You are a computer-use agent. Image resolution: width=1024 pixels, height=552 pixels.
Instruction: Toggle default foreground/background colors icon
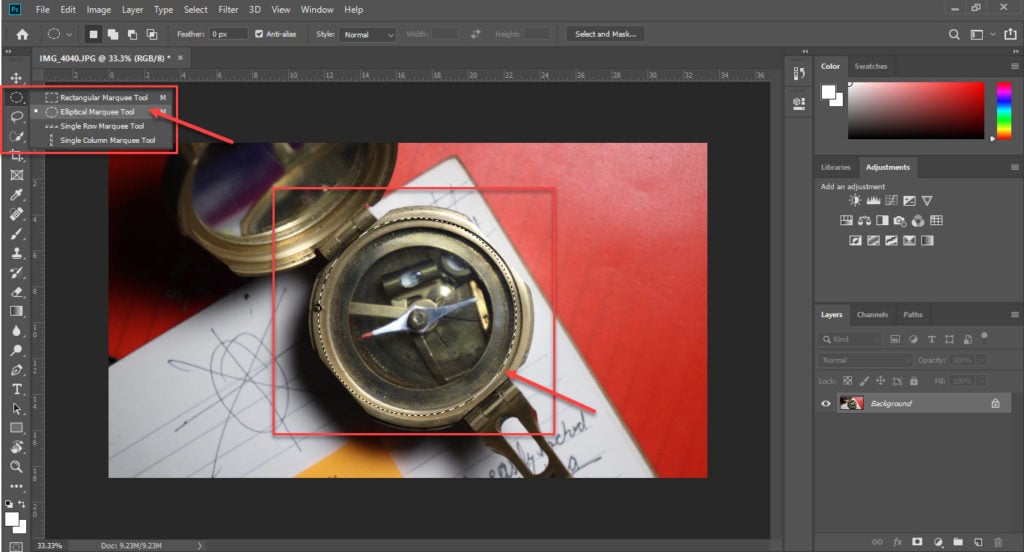8,504
